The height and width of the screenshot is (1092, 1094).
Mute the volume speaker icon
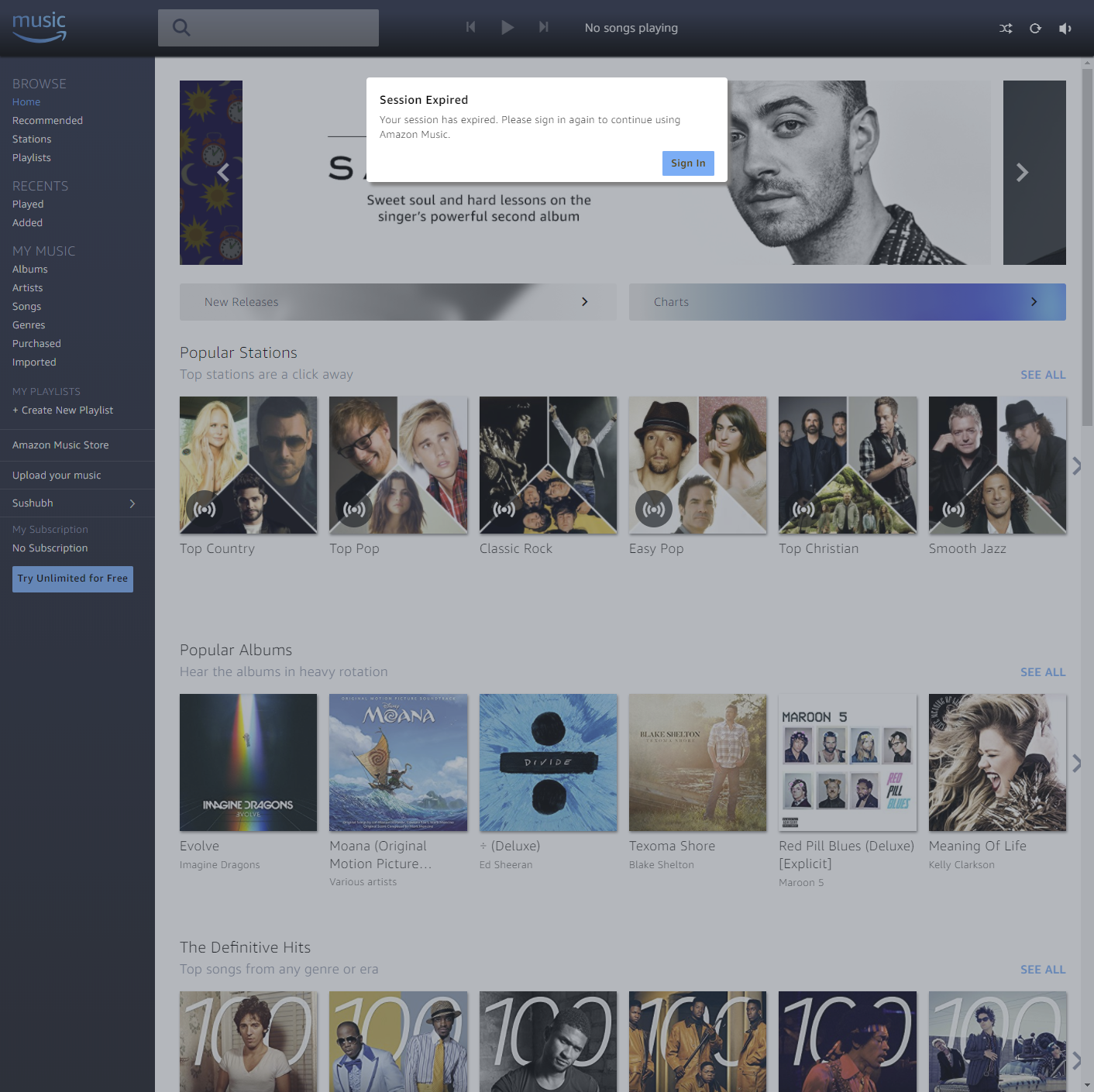pos(1065,29)
